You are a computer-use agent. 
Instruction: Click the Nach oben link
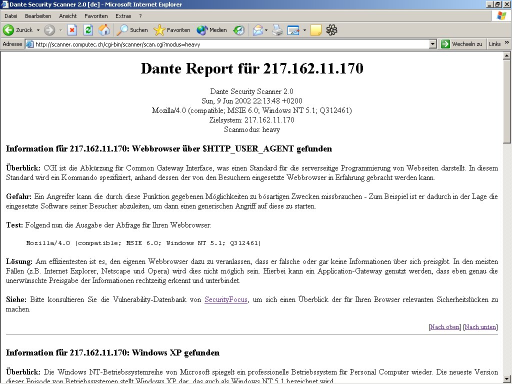point(445,327)
